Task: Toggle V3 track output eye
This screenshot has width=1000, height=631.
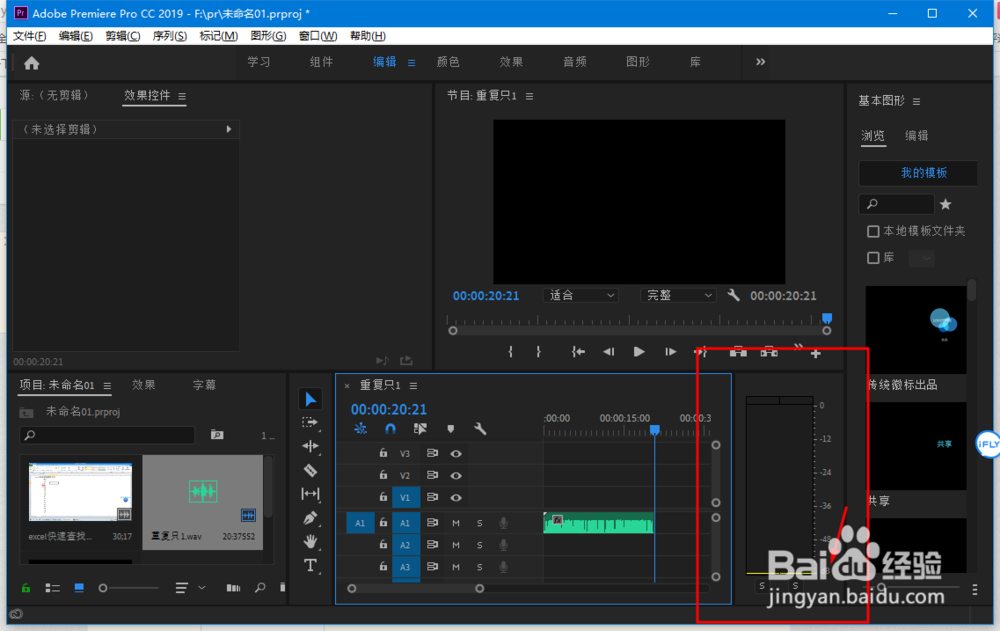Action: click(456, 454)
